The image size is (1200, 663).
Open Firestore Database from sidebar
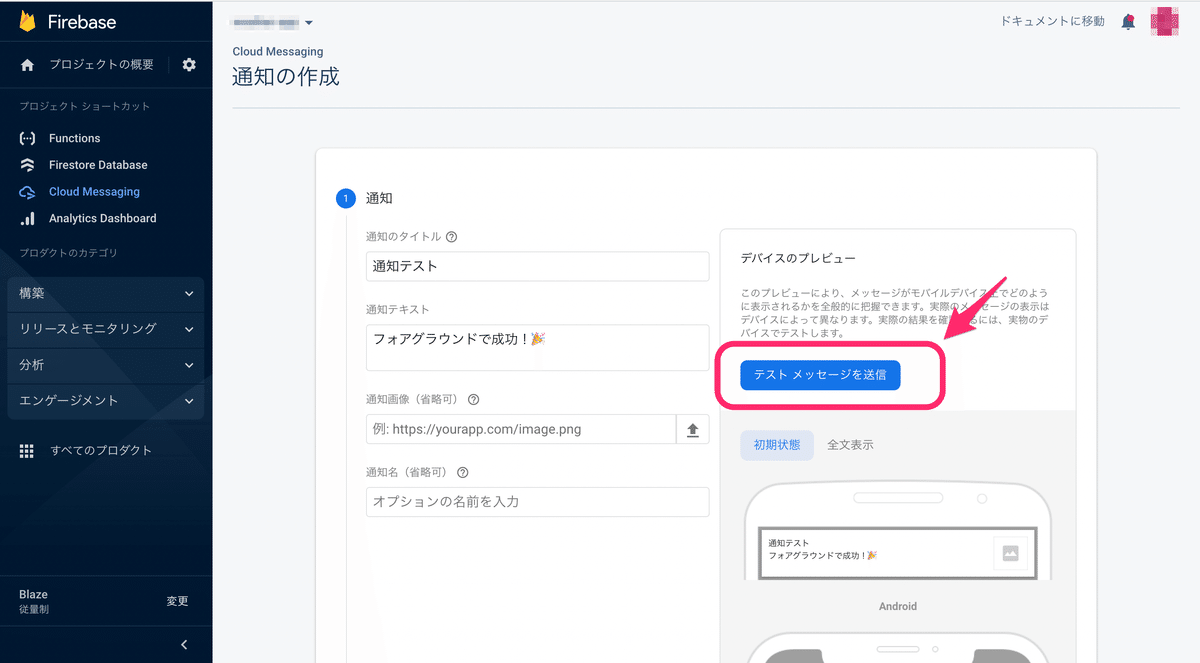tap(97, 165)
